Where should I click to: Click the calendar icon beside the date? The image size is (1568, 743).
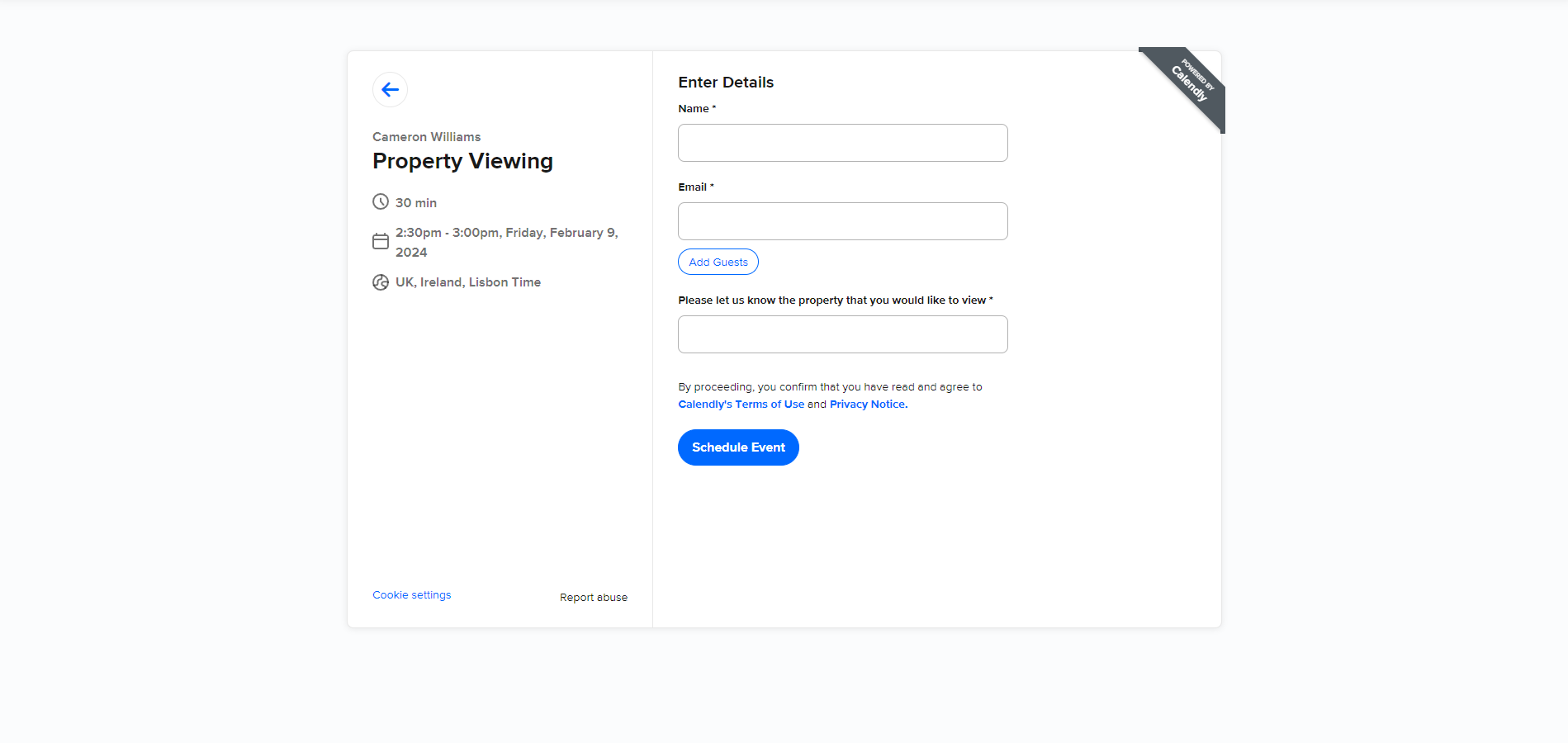[x=381, y=241]
